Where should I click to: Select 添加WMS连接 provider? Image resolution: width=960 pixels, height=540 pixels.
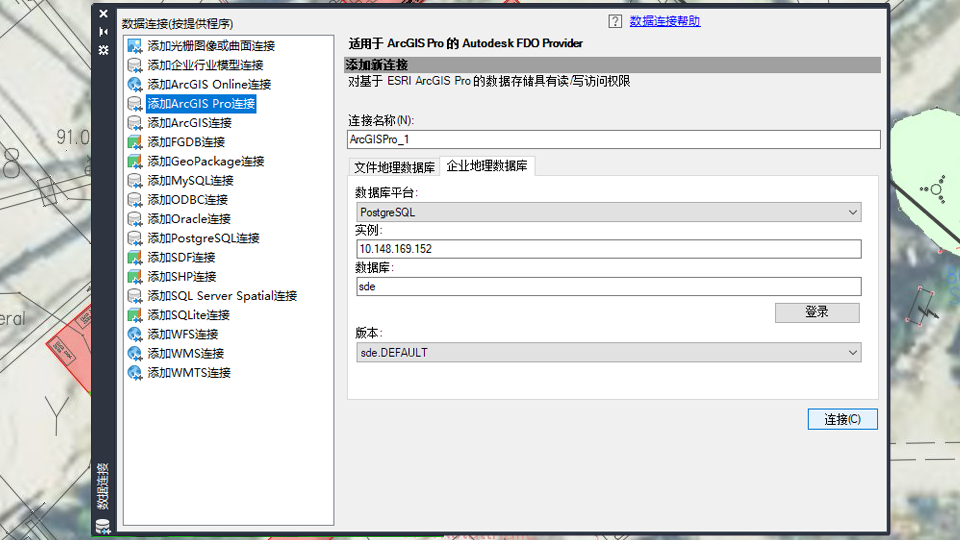tap(186, 353)
